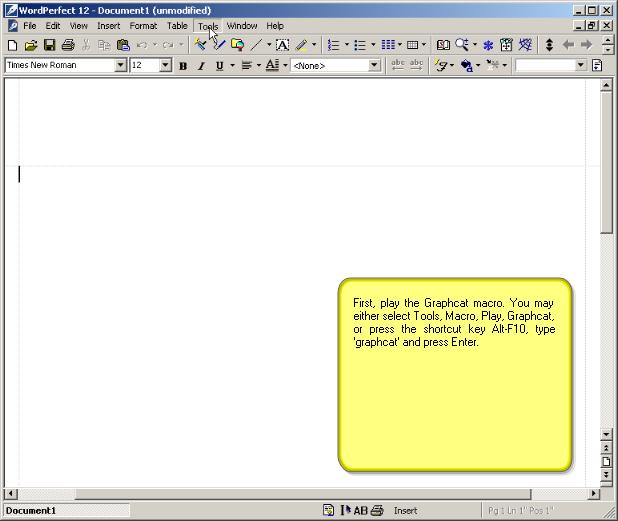Click the QuickFonts script F icon

tap(441, 65)
